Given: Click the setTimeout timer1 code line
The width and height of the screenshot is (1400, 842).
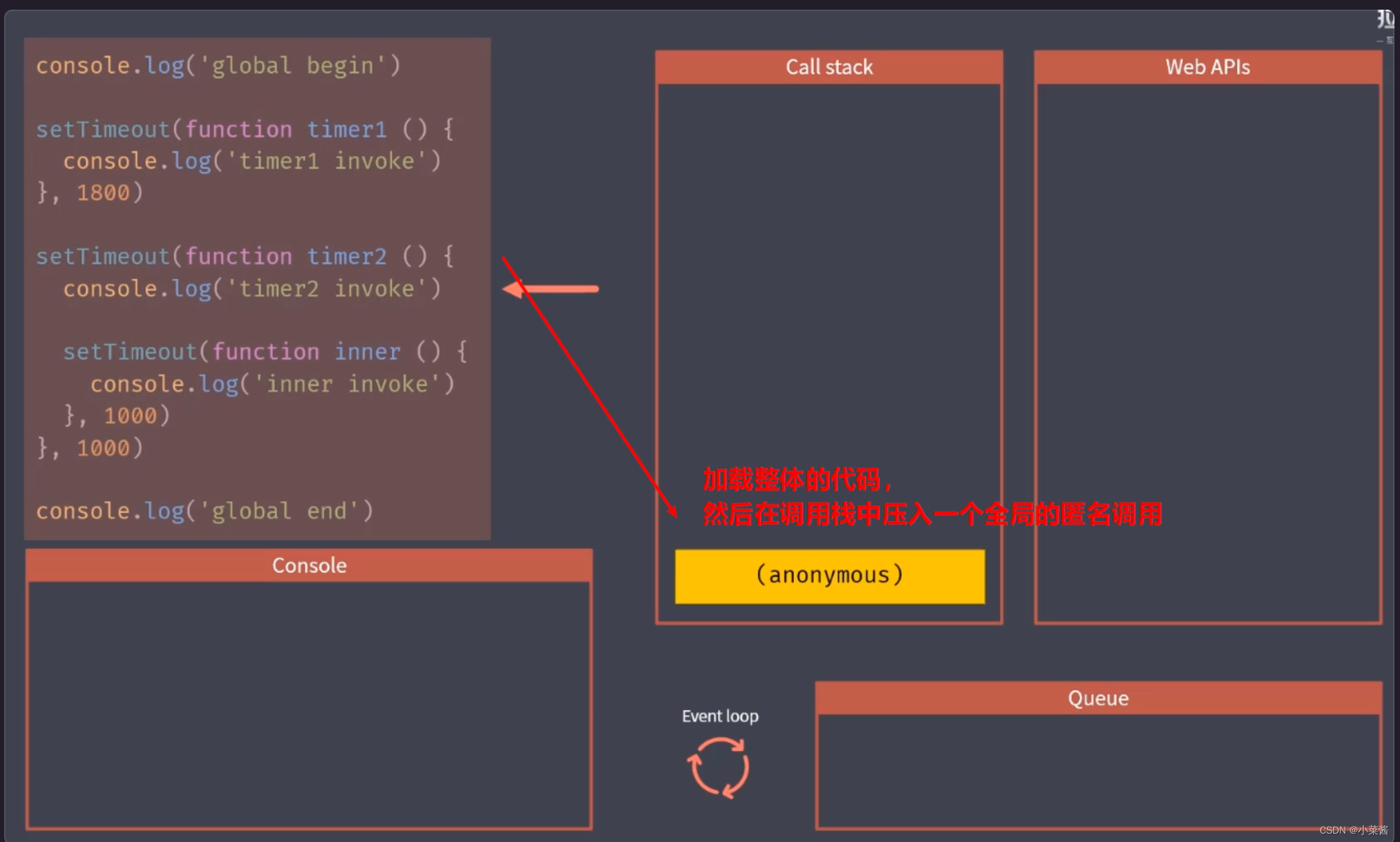Looking at the screenshot, I should 245,129.
